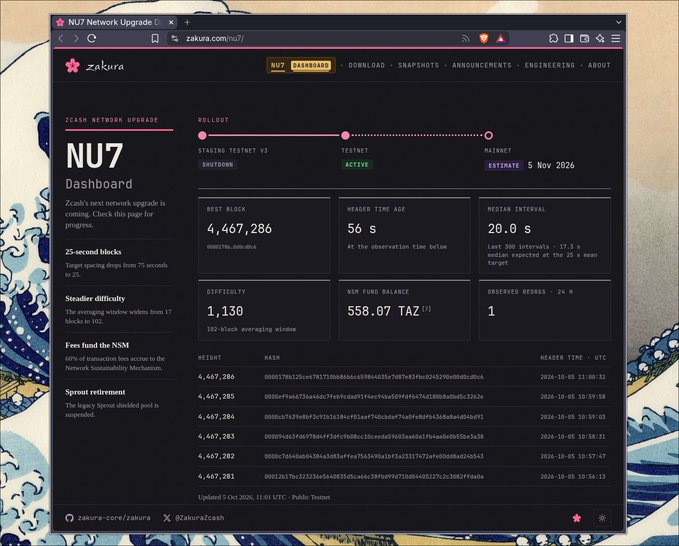Click the ACTIVE testnet badge
Viewport: 679px width, 546px height.
tap(357, 165)
